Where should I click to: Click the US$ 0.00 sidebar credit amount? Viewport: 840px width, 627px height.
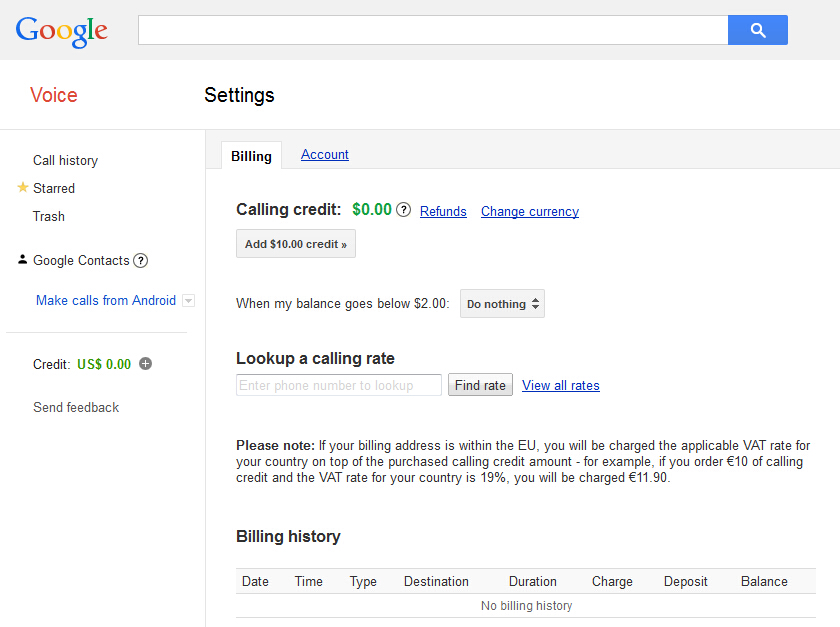click(x=104, y=364)
